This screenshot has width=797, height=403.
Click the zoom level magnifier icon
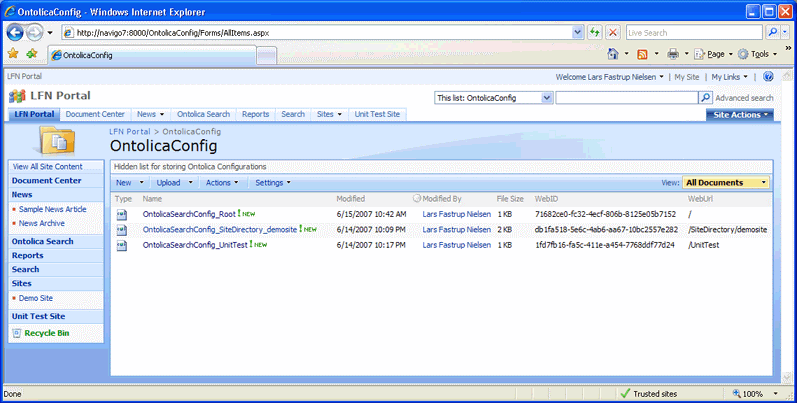click(x=737, y=393)
